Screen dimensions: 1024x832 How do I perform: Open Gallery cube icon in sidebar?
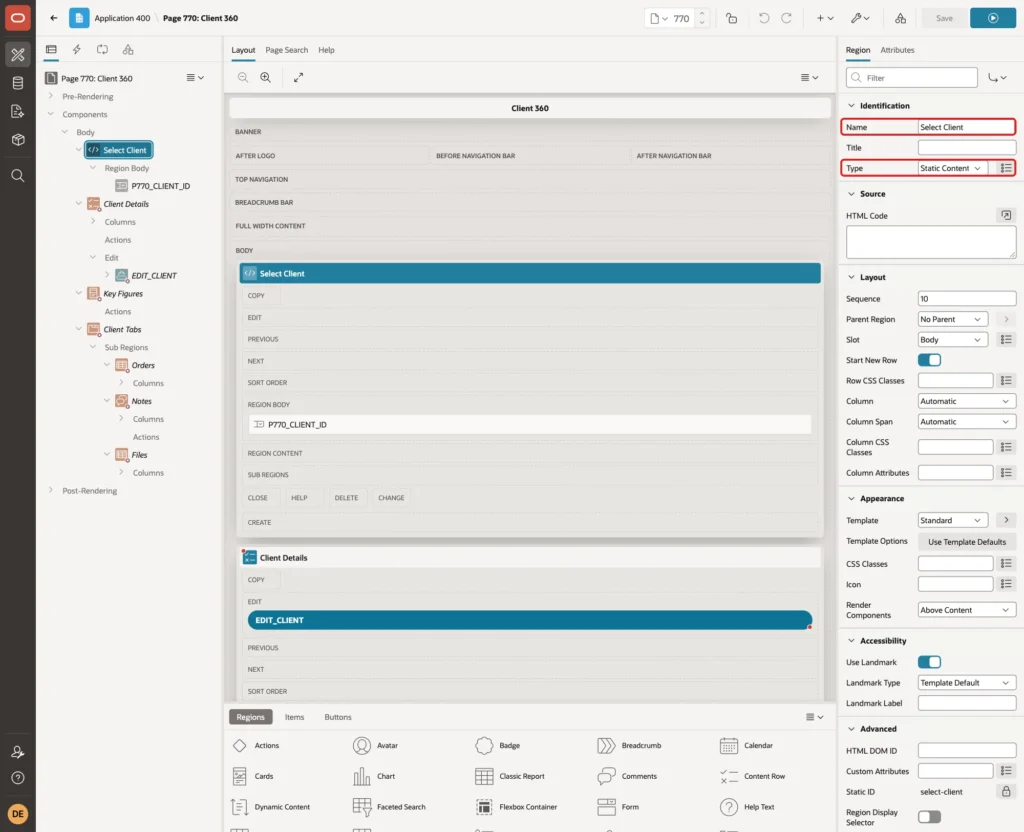[18, 140]
